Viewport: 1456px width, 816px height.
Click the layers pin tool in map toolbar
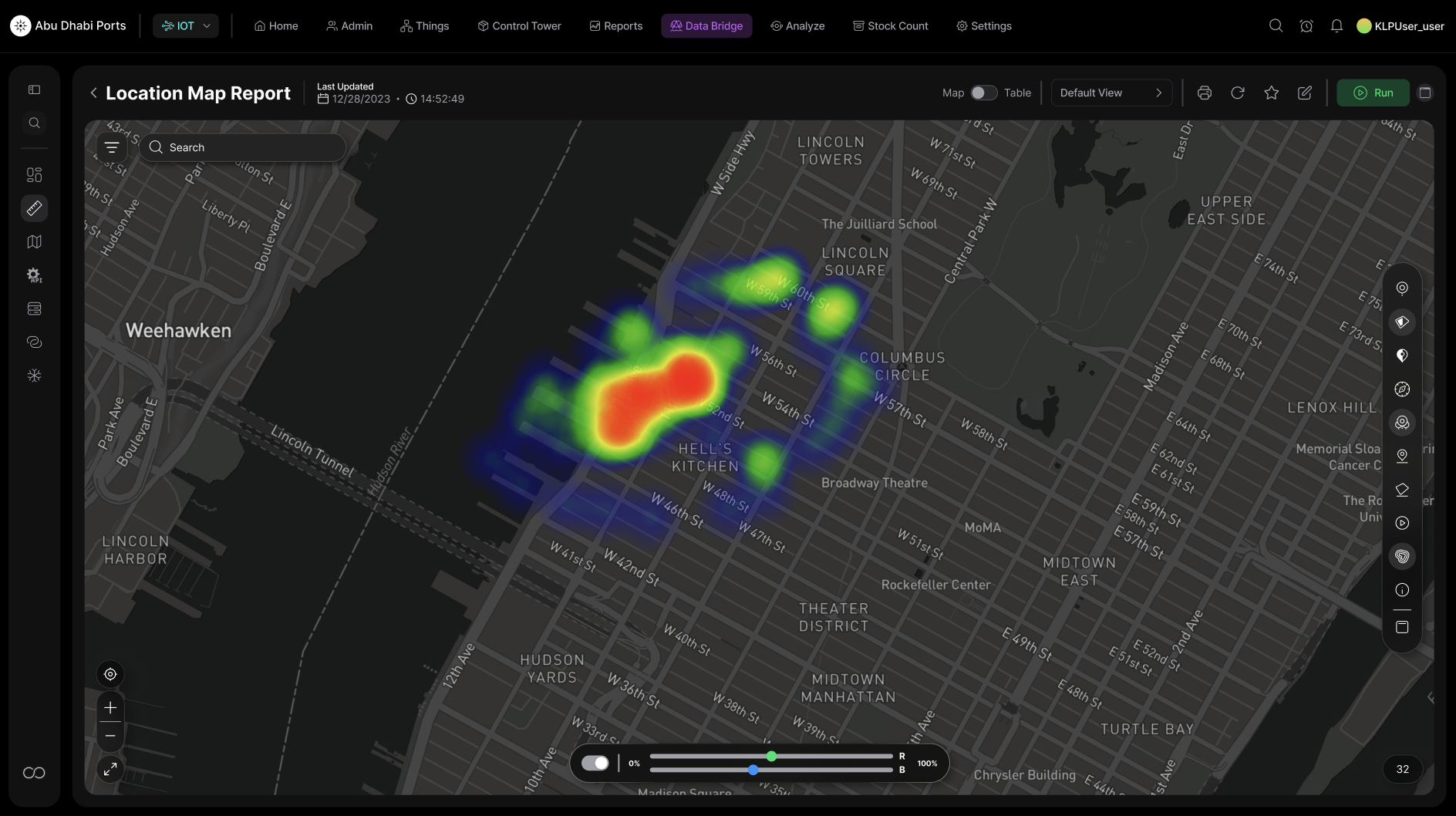pyautogui.click(x=1402, y=423)
